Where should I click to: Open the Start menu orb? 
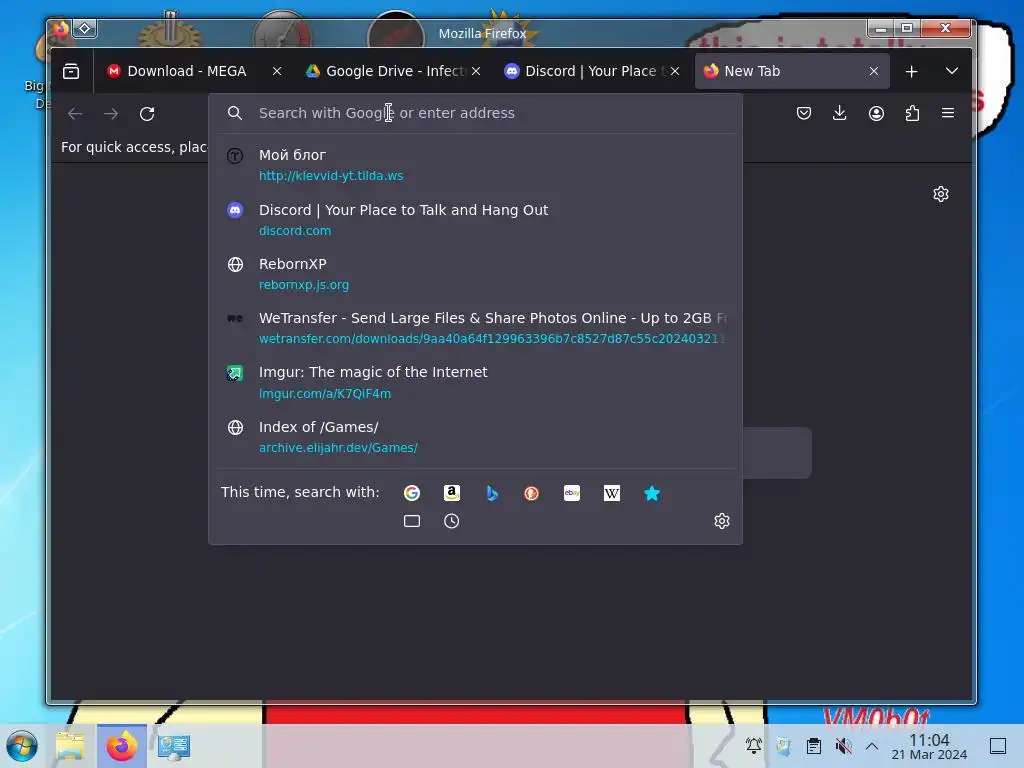coord(22,746)
